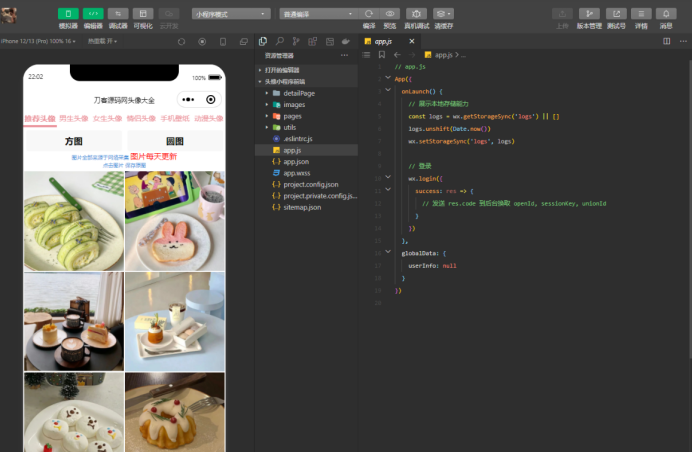Viewport: 692px width, 453px height.
Task: Open the app.json file
Action: pos(306,162)
